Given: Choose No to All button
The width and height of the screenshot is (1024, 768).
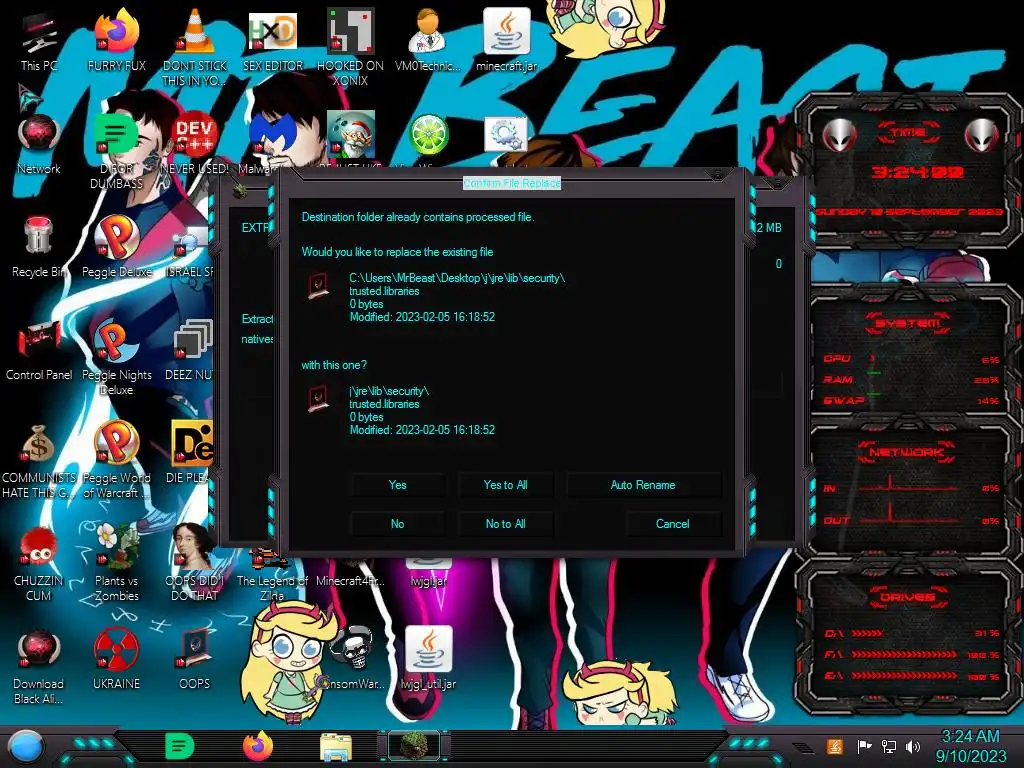Looking at the screenshot, I should pos(505,524).
